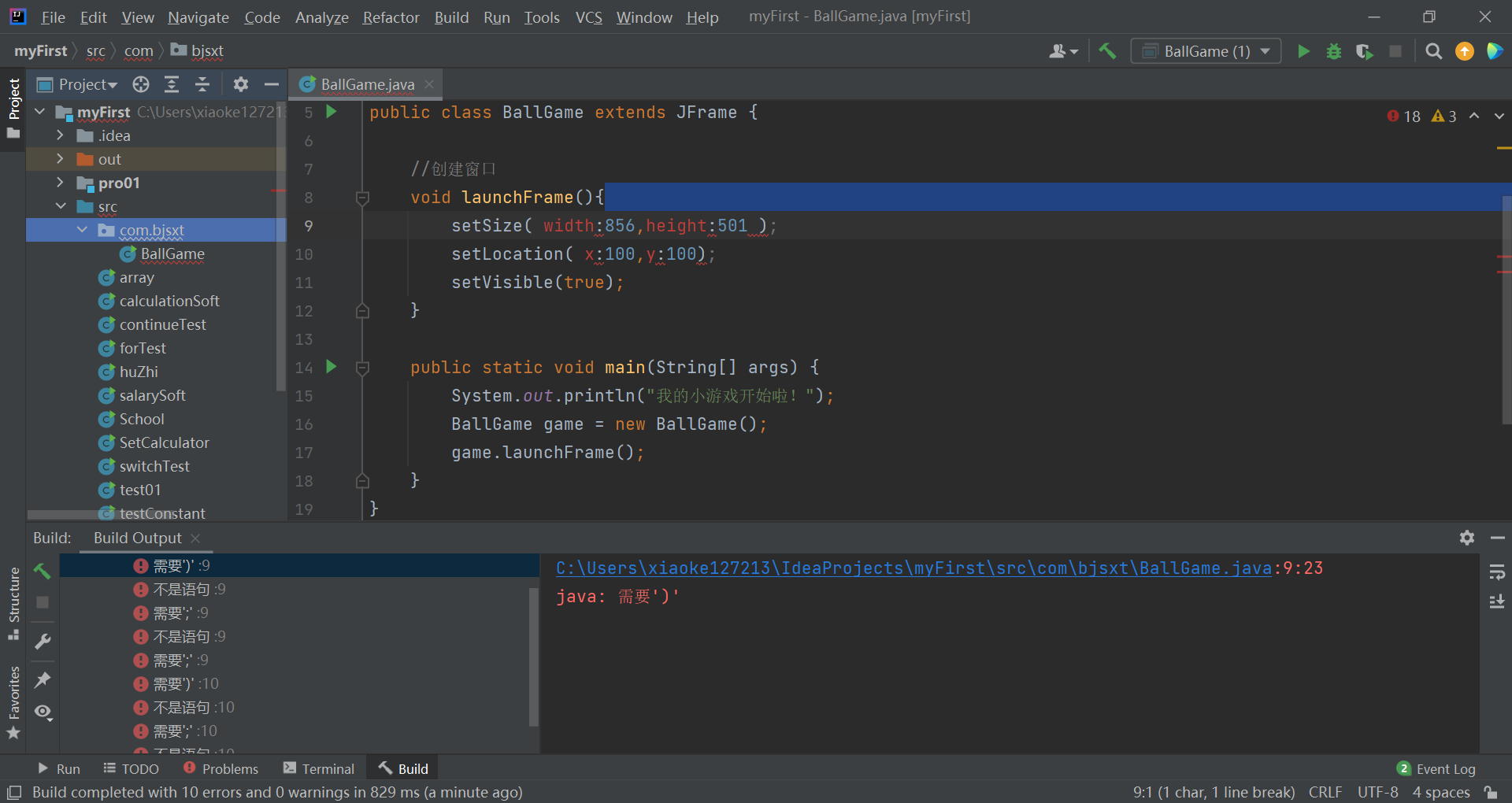Select the salarySoft class in tree
Image resolution: width=1512 pixels, height=803 pixels.
(x=152, y=395)
